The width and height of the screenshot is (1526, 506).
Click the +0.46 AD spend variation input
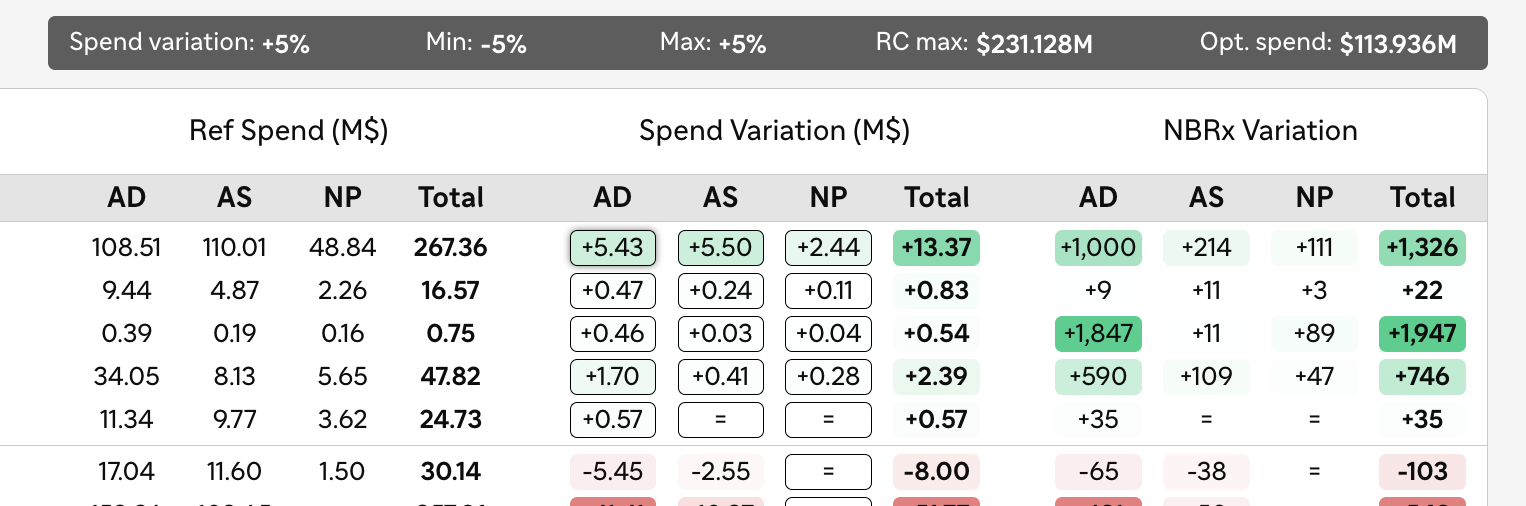click(613, 333)
